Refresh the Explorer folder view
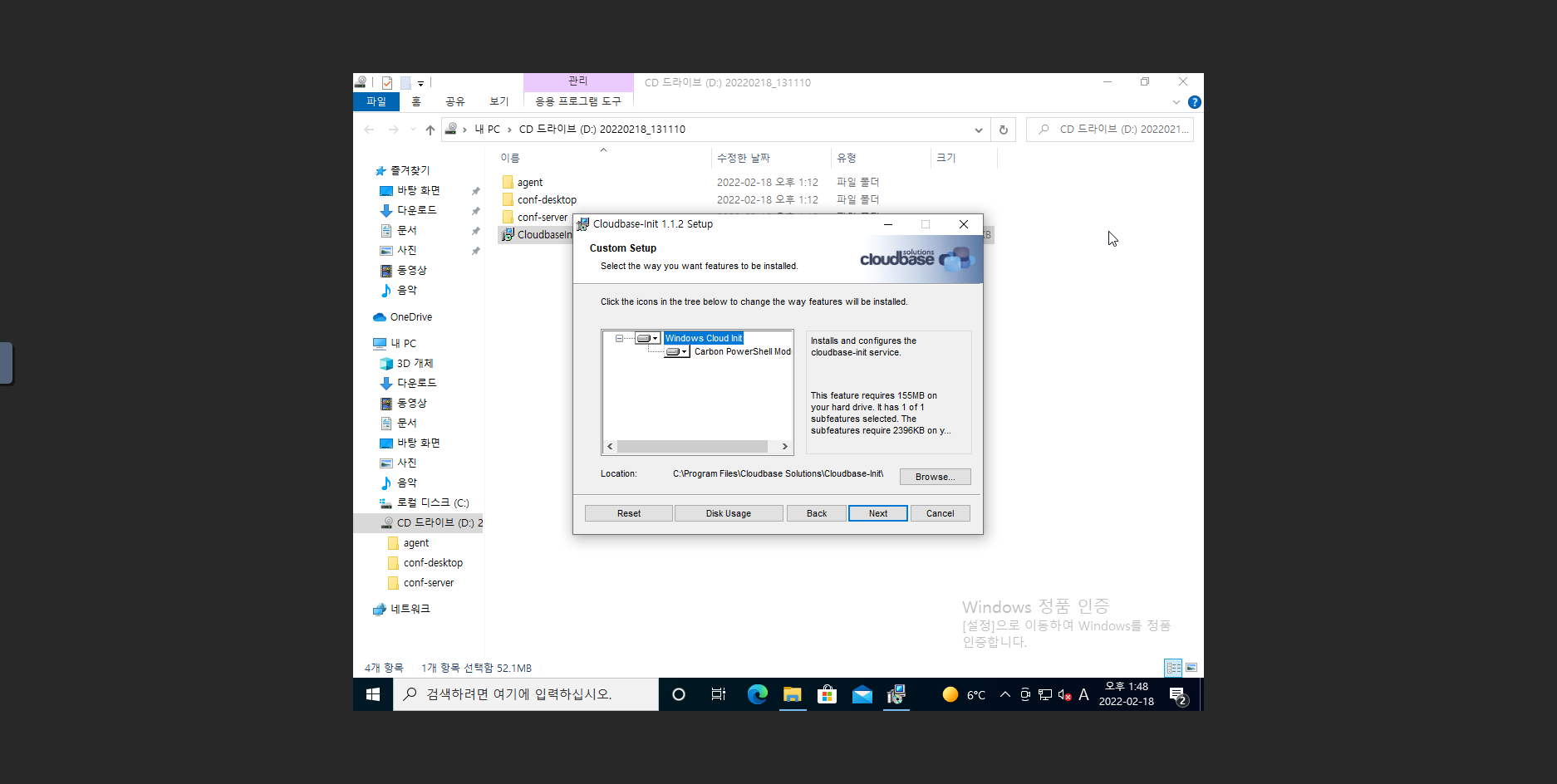 [x=1004, y=130]
